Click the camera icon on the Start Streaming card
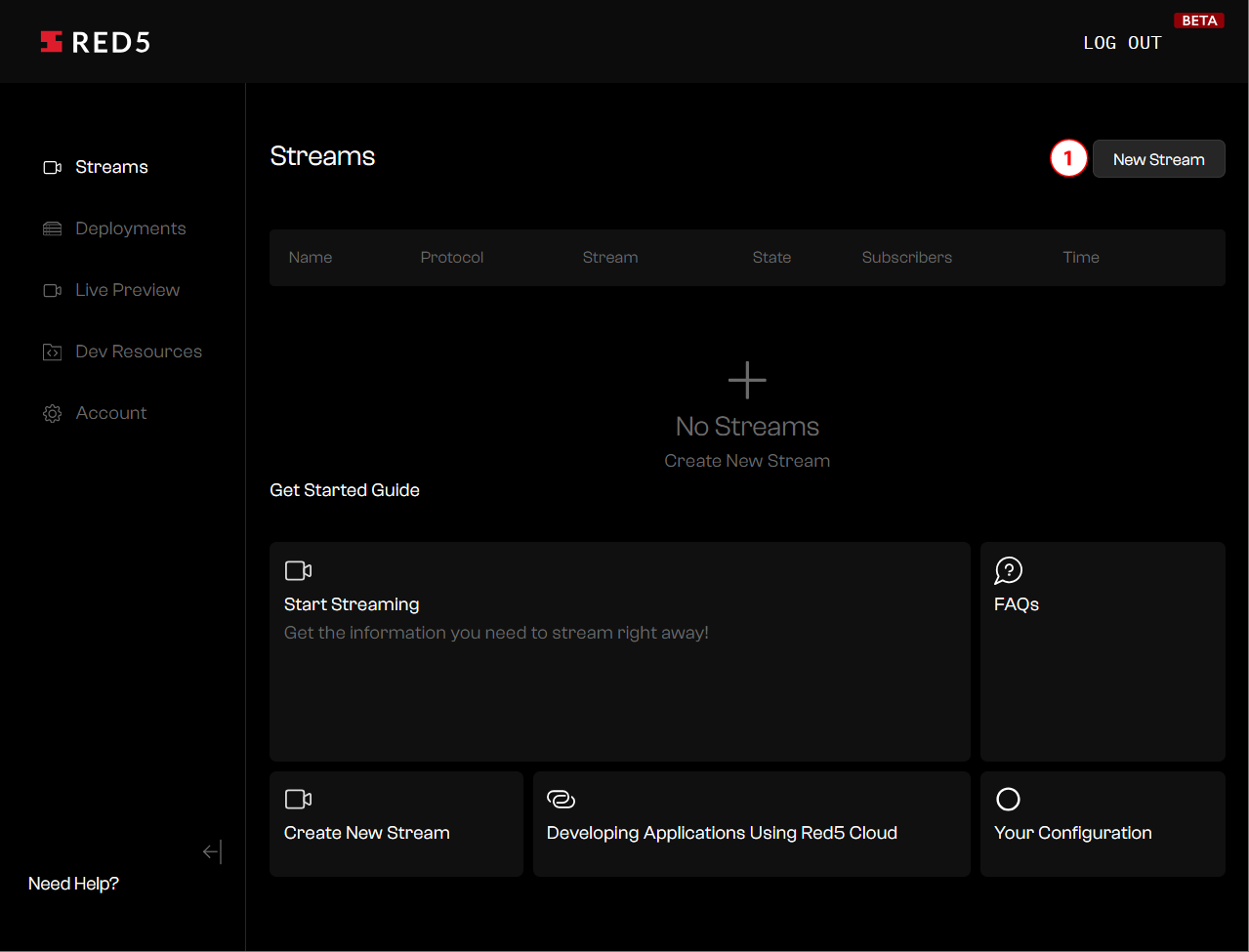 tap(298, 570)
